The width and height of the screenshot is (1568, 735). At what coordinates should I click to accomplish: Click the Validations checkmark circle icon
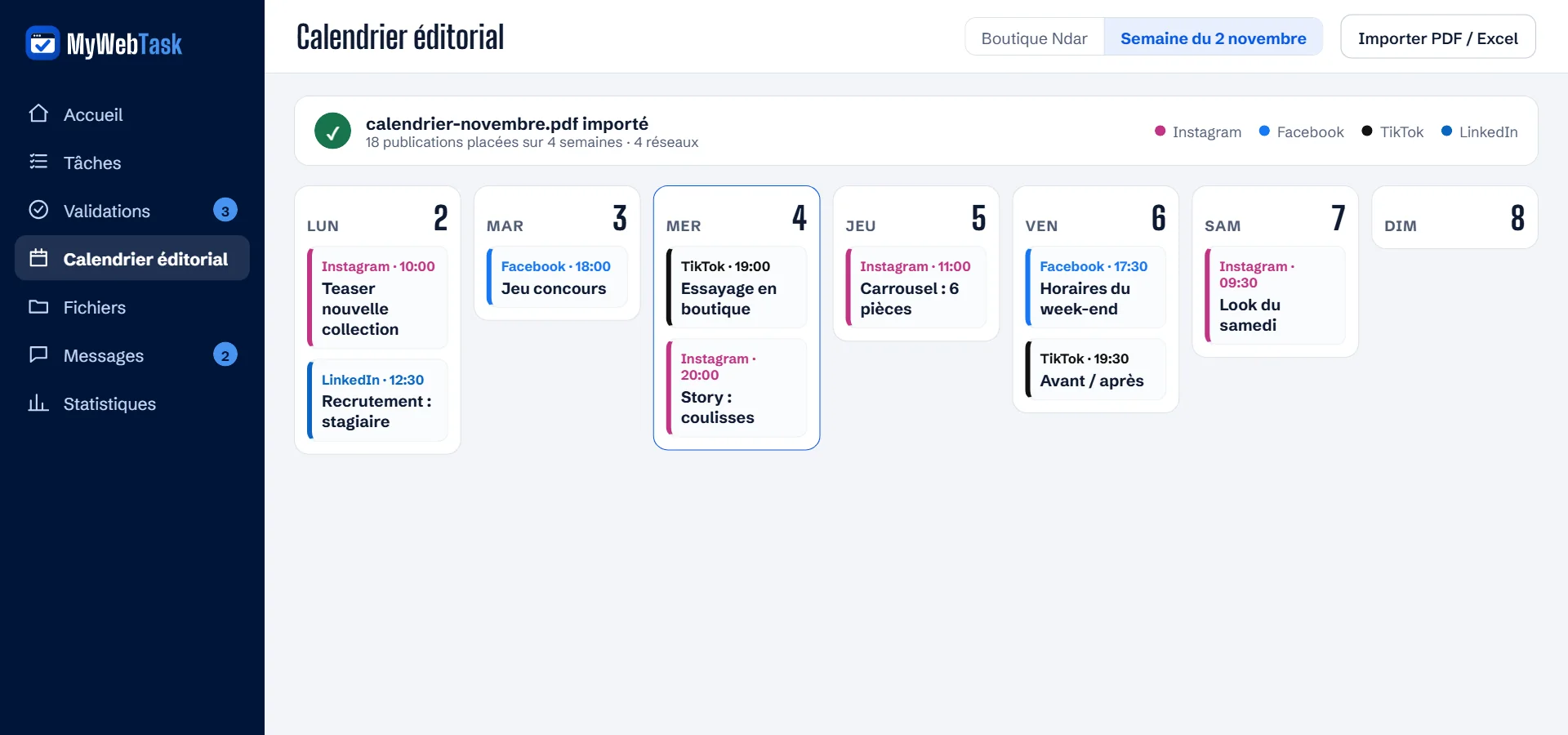(x=38, y=210)
